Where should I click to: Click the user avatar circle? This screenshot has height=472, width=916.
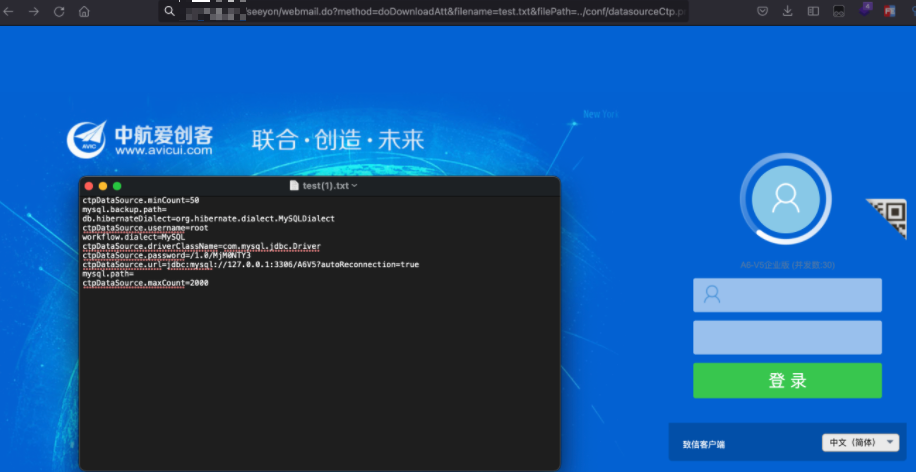(785, 199)
